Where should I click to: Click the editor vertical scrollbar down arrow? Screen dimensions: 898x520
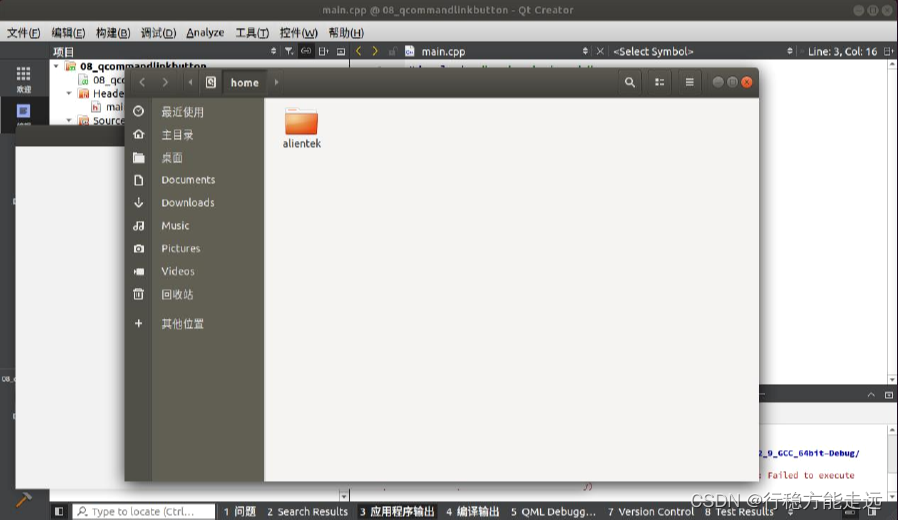(x=892, y=379)
